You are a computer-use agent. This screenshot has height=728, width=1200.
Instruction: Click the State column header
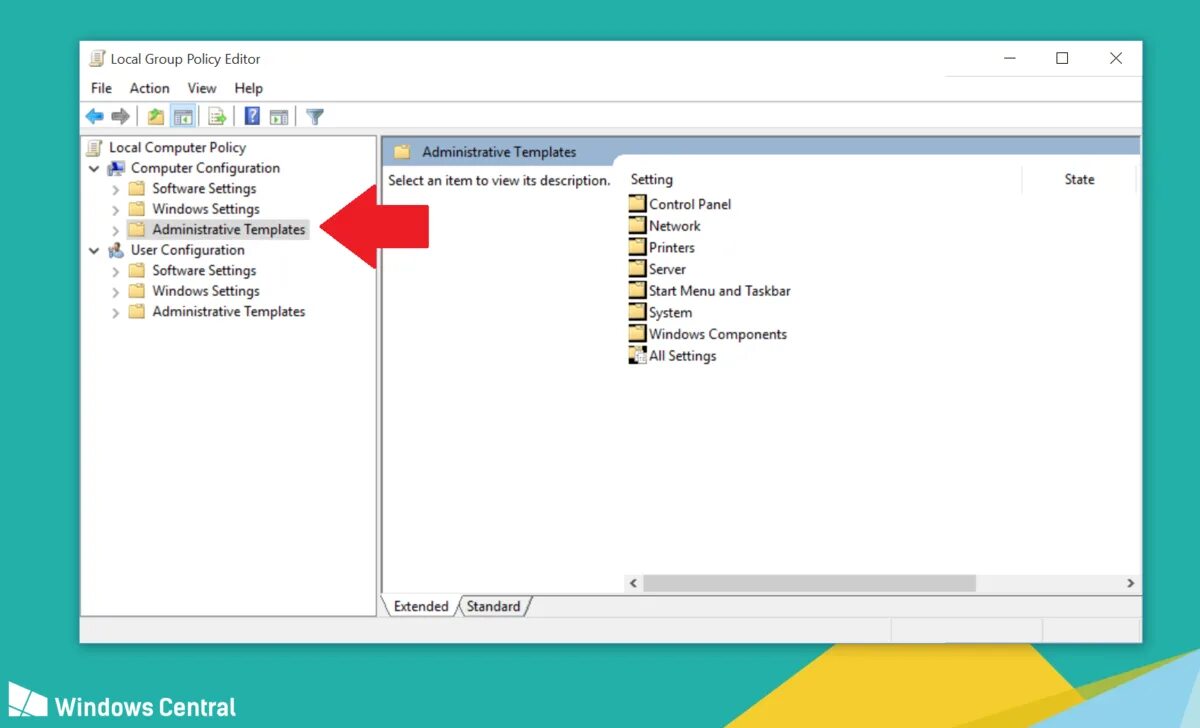[1079, 179]
